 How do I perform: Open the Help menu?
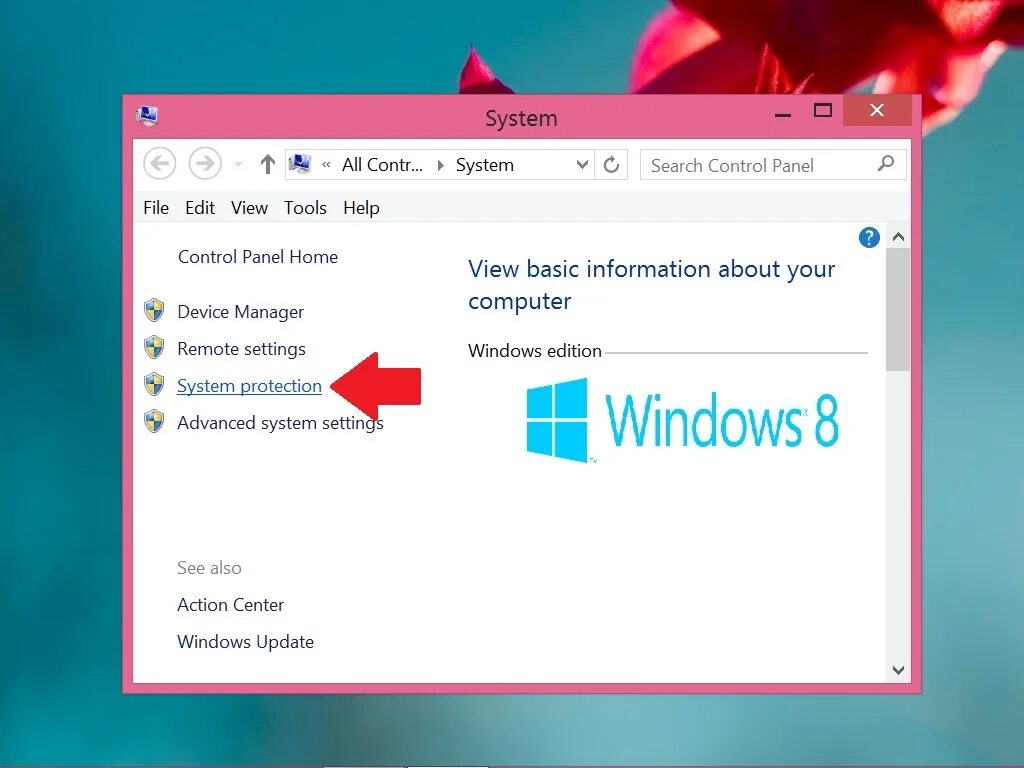(361, 208)
